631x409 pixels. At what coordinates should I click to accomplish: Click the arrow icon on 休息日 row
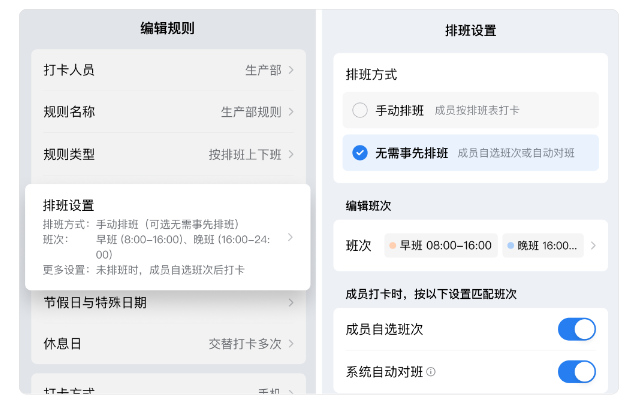click(x=291, y=344)
